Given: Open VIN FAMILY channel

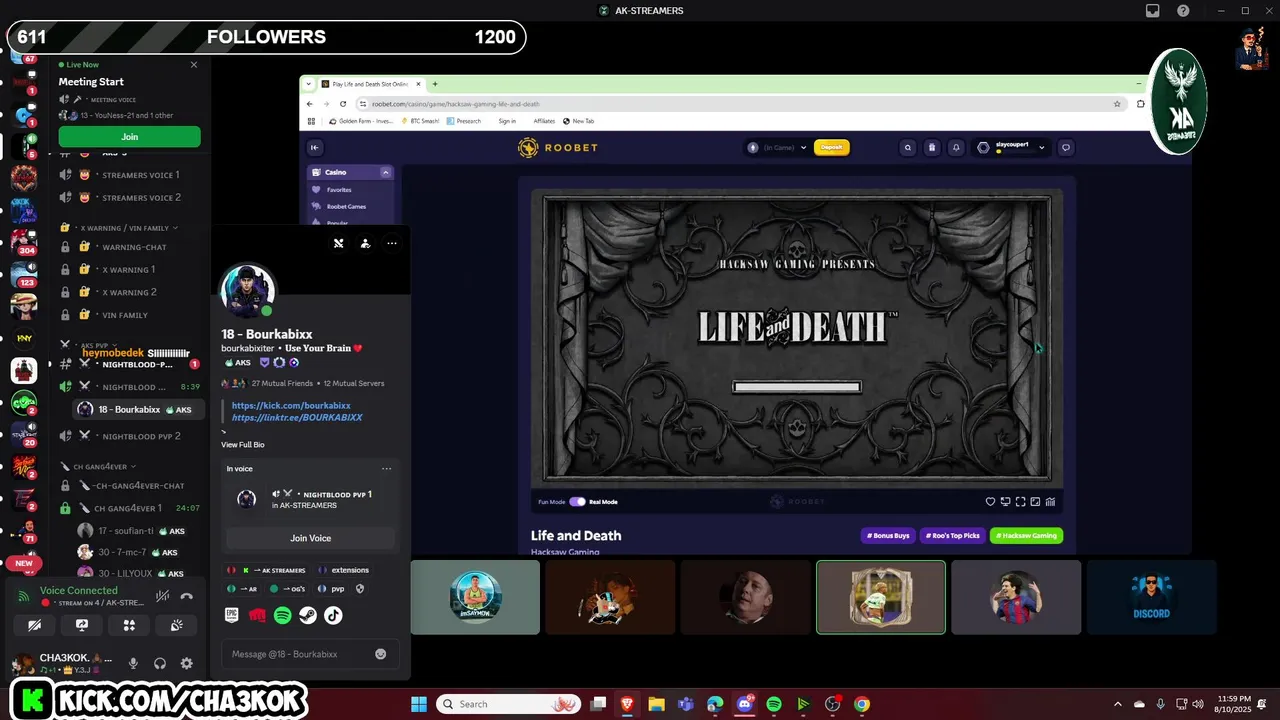Looking at the screenshot, I should pyautogui.click(x=128, y=315).
